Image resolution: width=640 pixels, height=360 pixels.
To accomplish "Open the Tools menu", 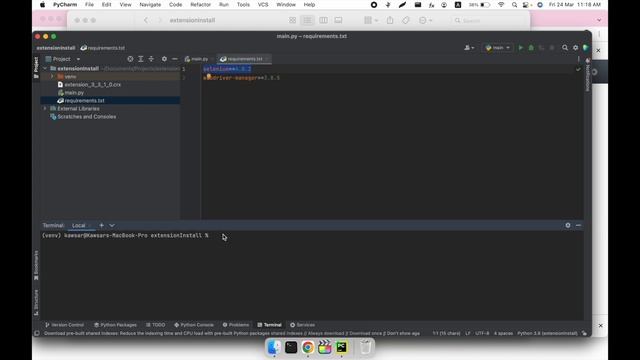I will [x=243, y=4].
